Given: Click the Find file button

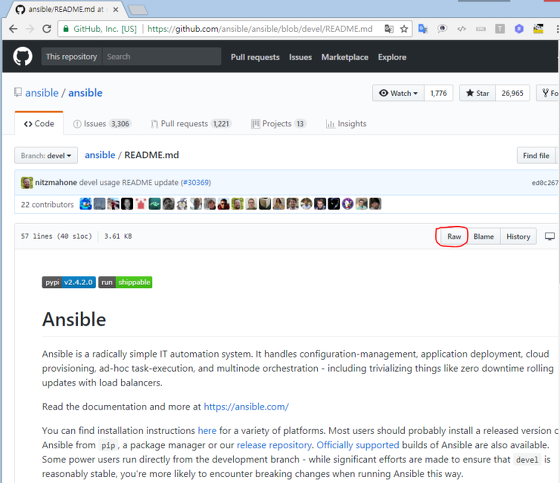Looking at the screenshot, I should [x=536, y=155].
